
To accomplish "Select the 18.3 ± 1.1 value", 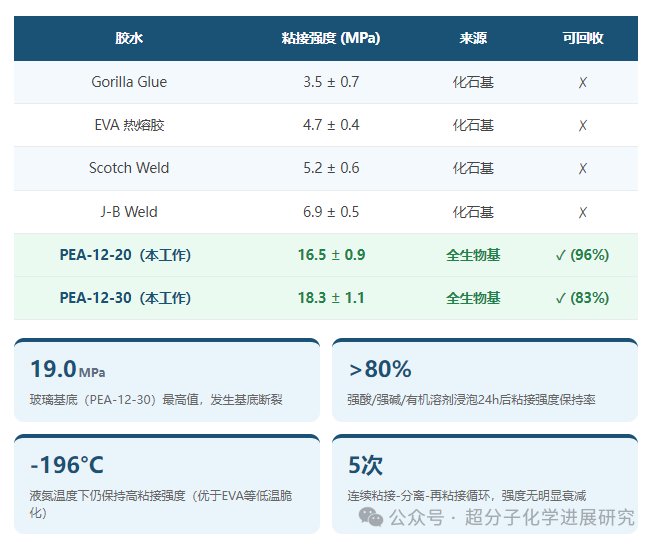I will click(x=331, y=298).
